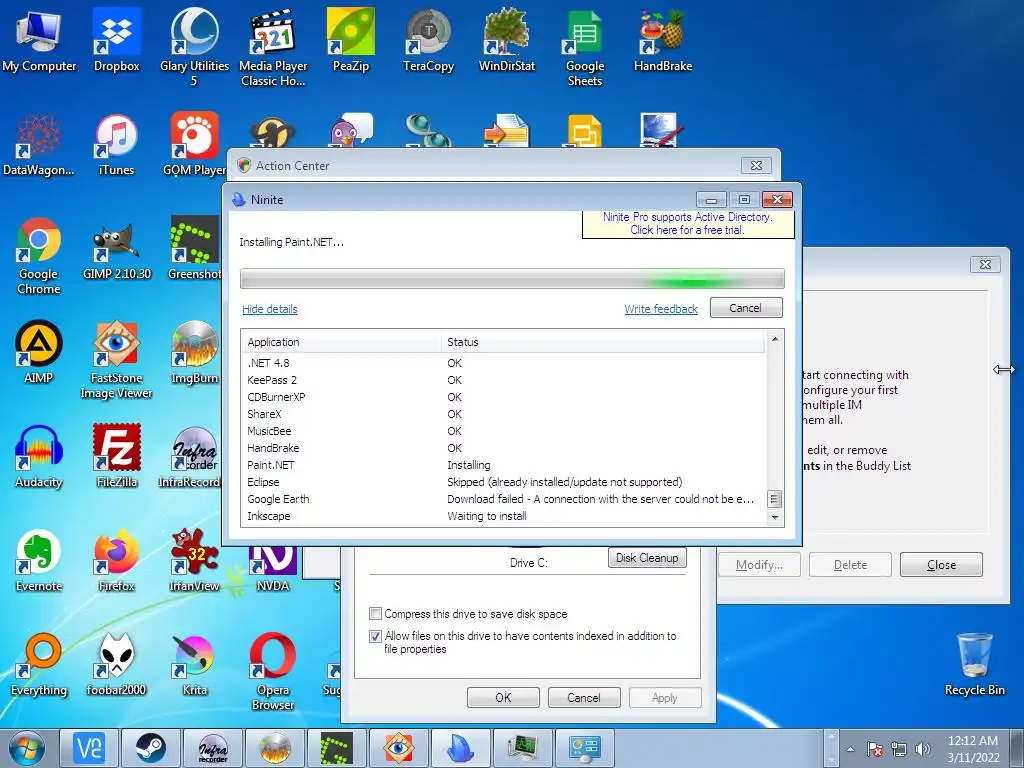The height and width of the screenshot is (768, 1024).
Task: Open the Krita desktop shortcut
Action: (194, 664)
